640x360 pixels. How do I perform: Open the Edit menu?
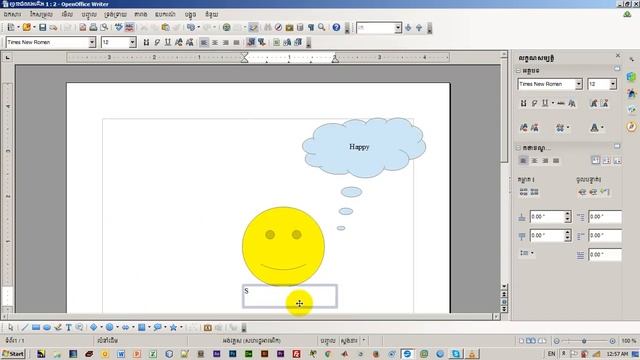[41, 14]
